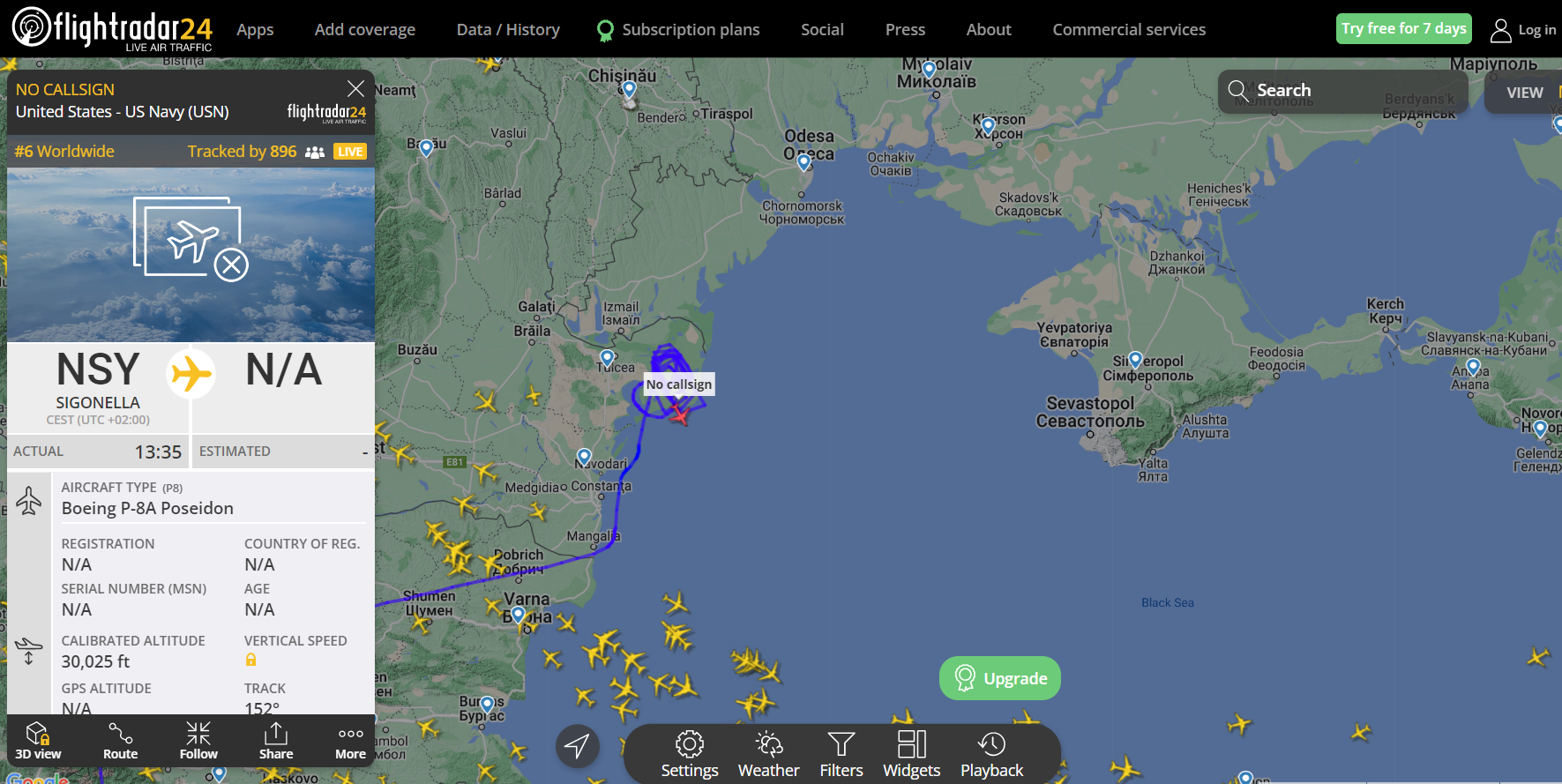Close the flight details panel
Image resolution: width=1562 pixels, height=784 pixels.
point(355,89)
